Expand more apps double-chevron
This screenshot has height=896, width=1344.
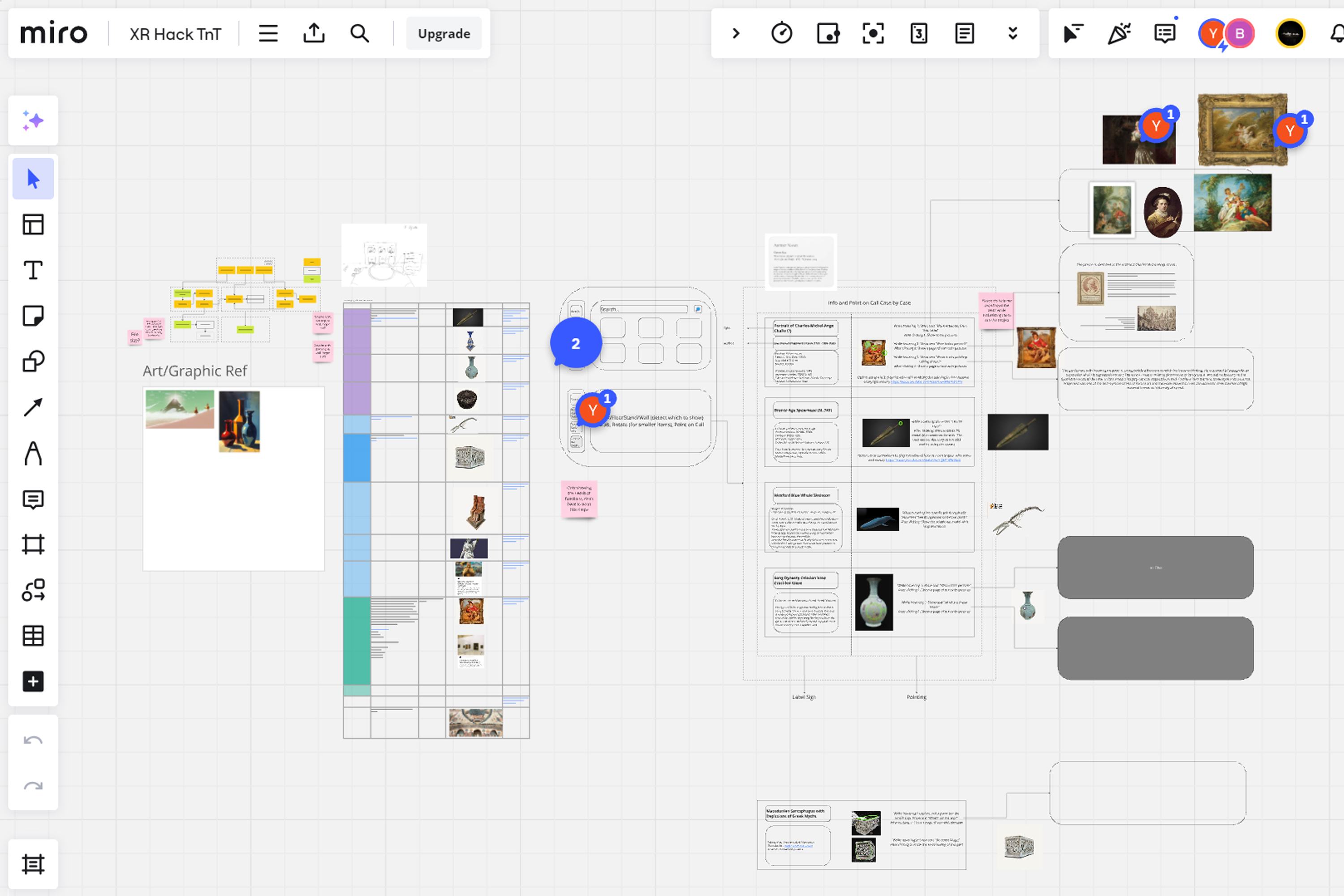(x=1012, y=33)
